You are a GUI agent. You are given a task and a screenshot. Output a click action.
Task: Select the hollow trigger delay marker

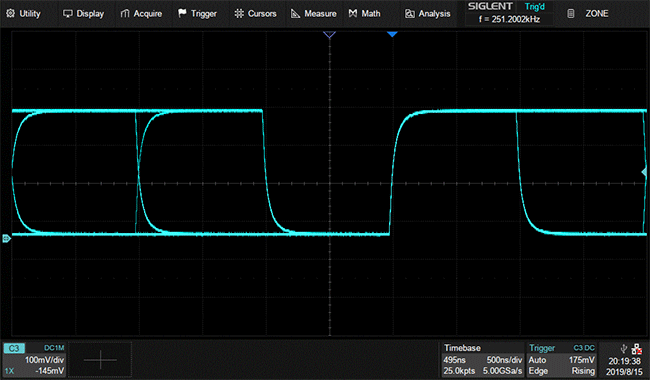[329, 34]
